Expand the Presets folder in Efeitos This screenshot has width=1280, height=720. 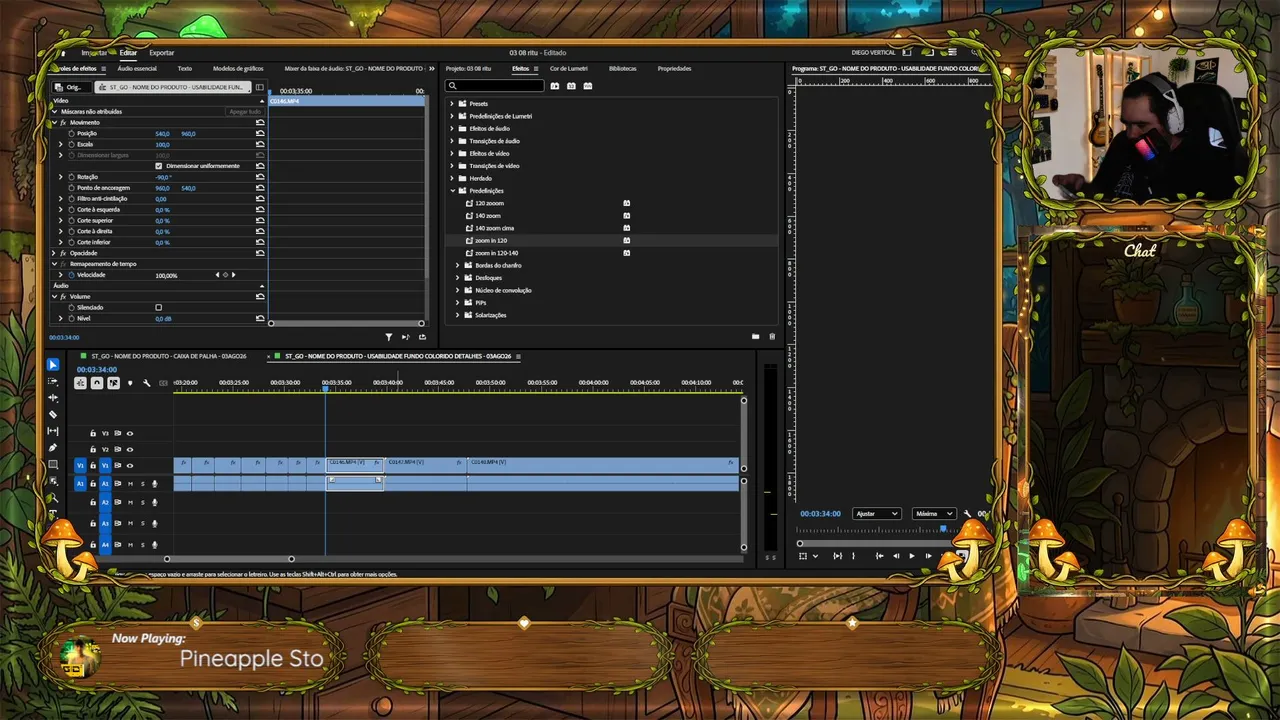(x=452, y=104)
